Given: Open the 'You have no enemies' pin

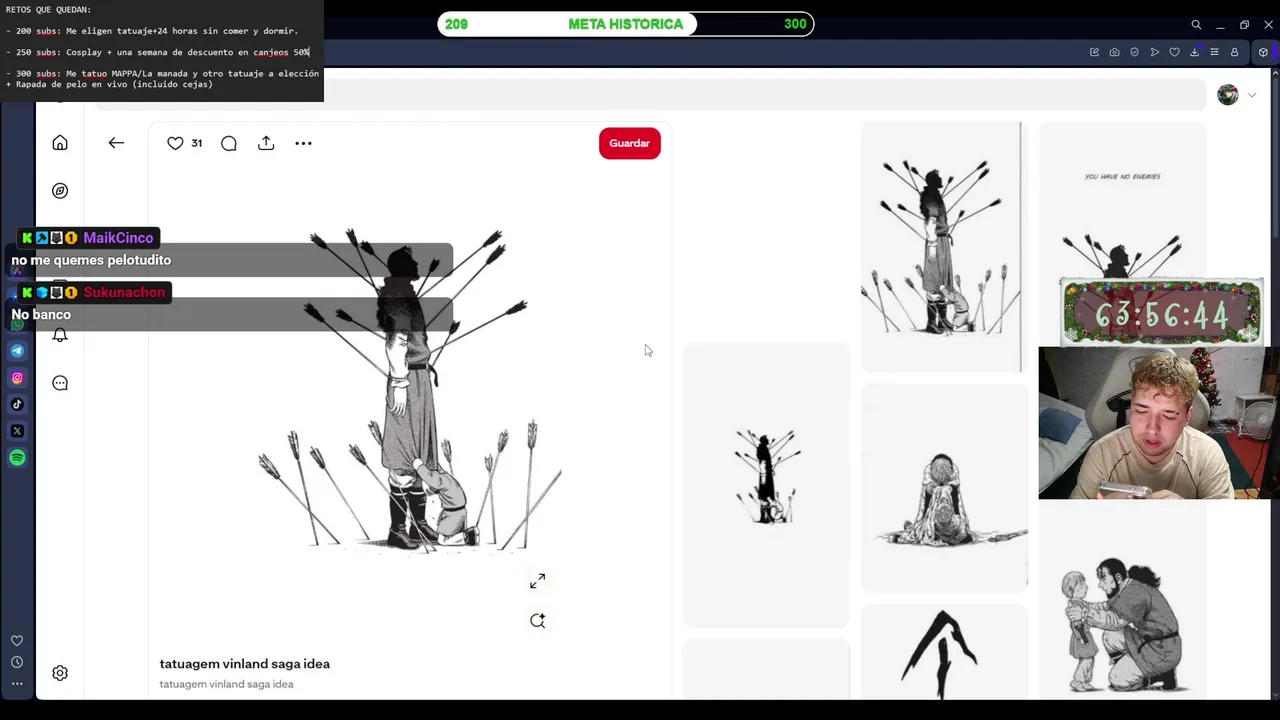Looking at the screenshot, I should point(1122,200).
